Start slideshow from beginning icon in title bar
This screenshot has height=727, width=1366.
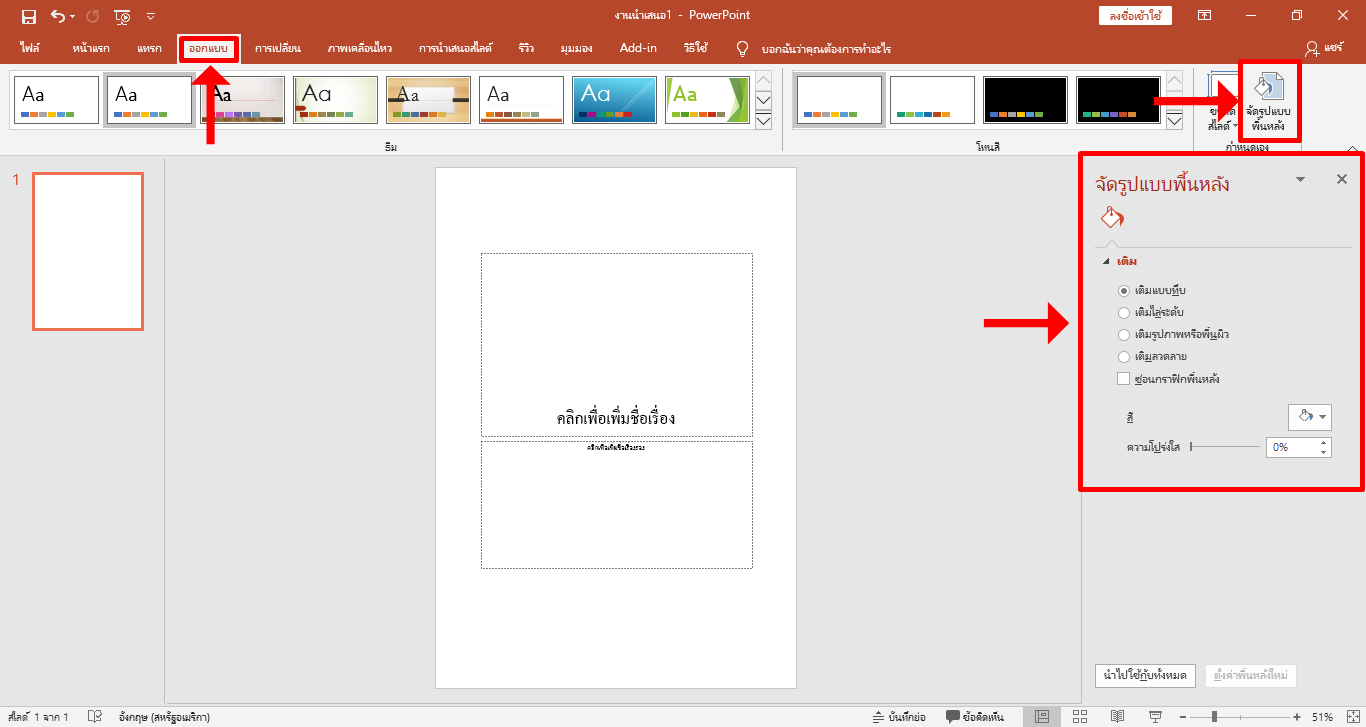click(x=122, y=16)
